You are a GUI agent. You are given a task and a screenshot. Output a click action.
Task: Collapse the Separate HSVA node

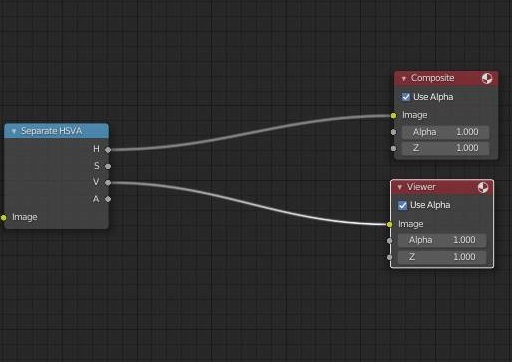[x=14, y=131]
